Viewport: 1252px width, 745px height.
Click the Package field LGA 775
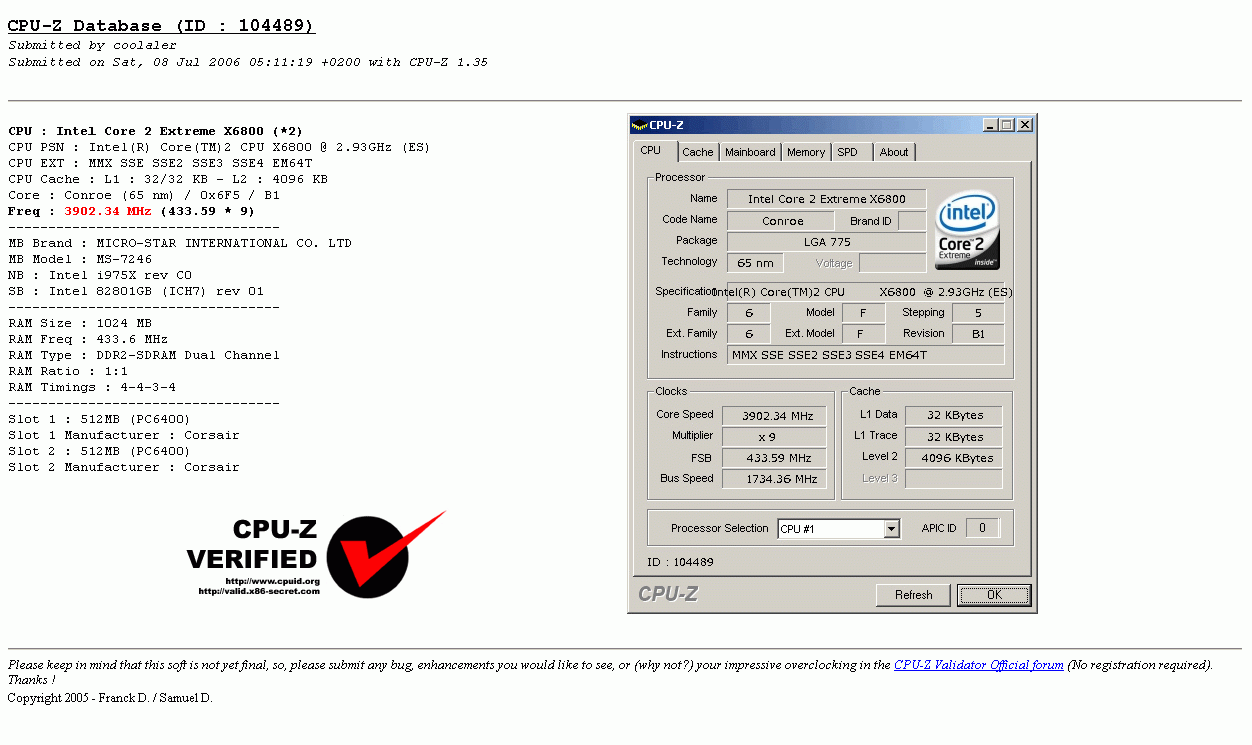826,242
